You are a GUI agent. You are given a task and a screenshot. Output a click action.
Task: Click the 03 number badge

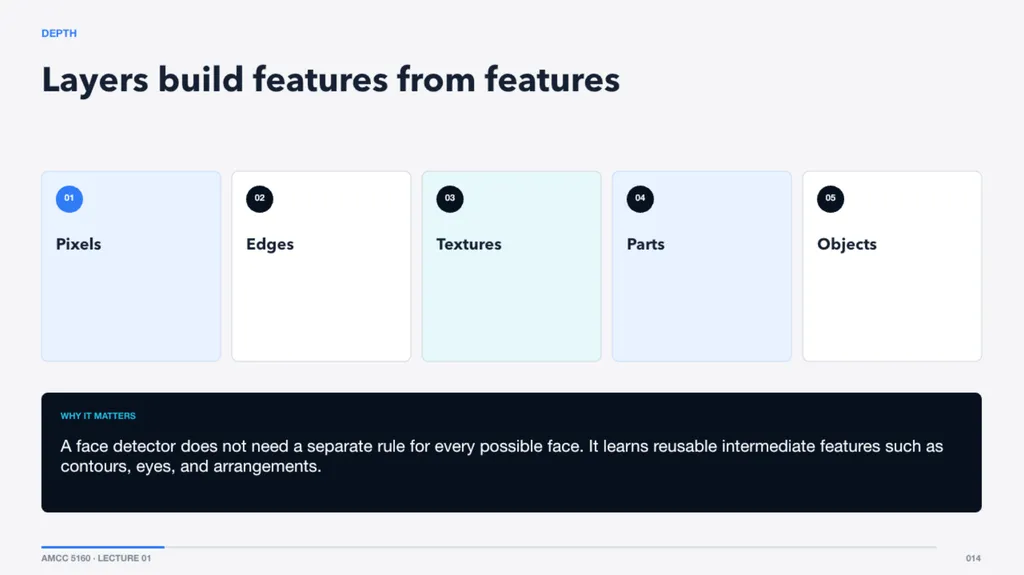tap(450, 199)
